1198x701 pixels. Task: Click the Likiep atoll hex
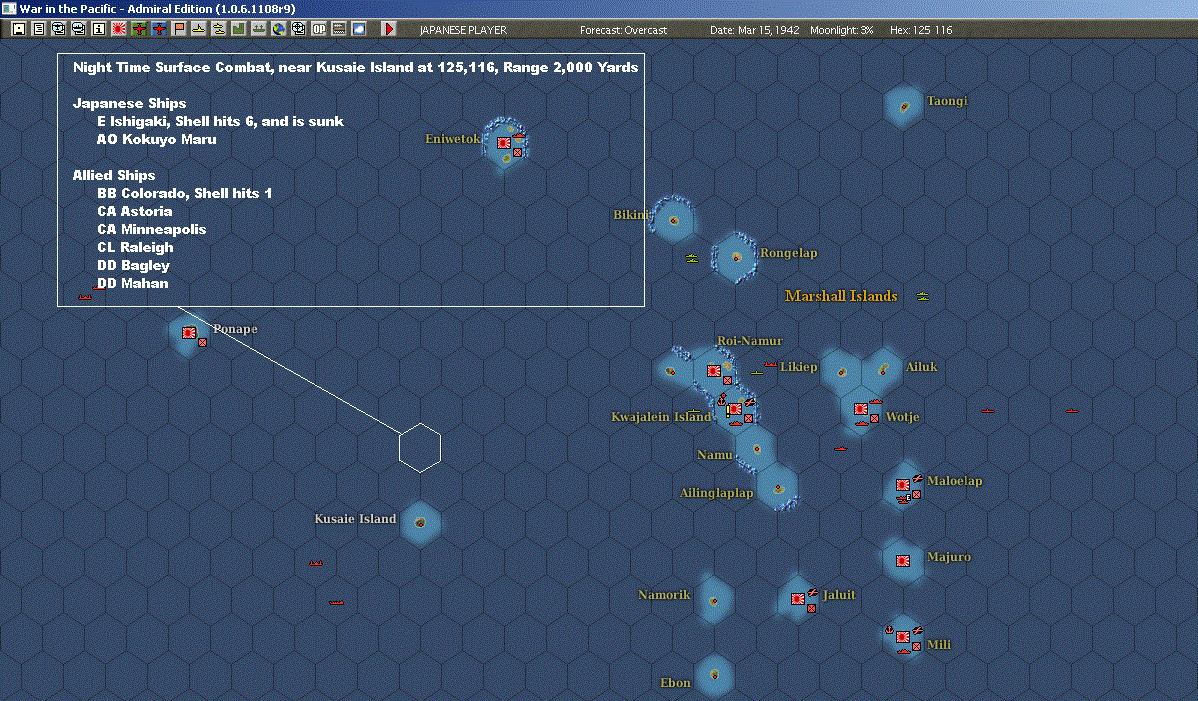(x=840, y=372)
